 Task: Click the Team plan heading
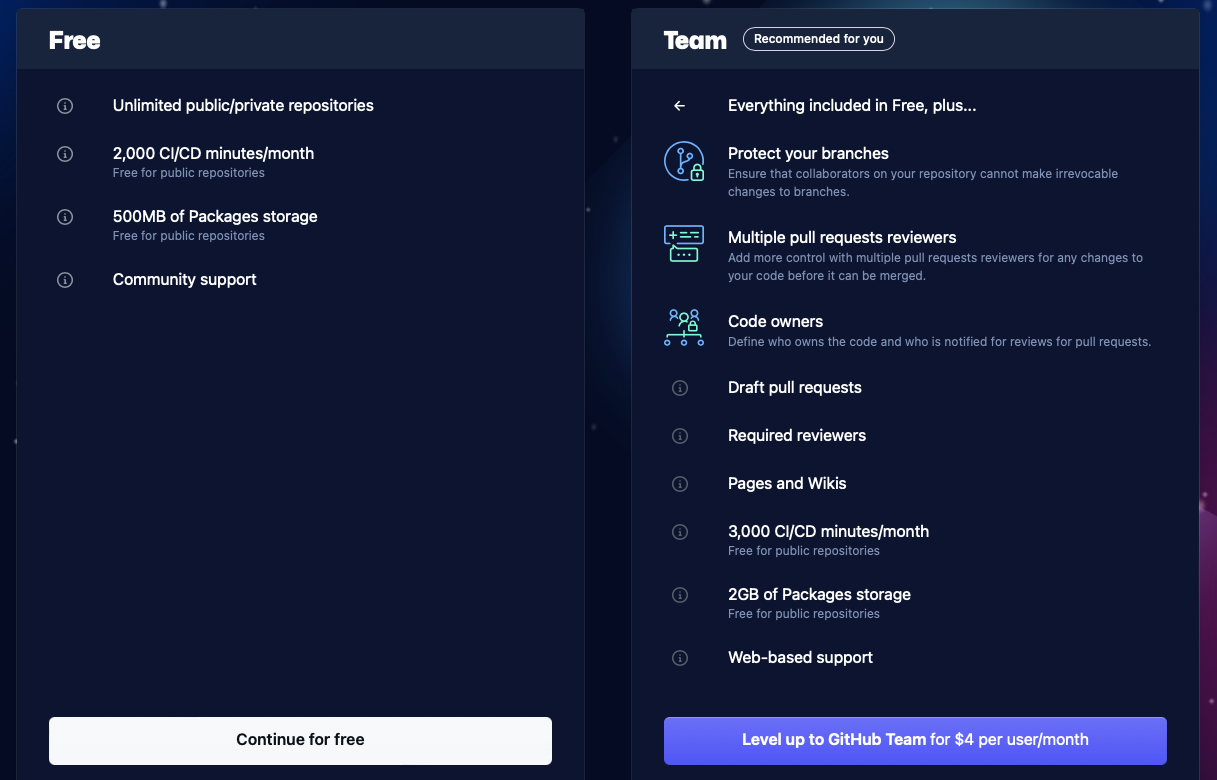coord(695,40)
